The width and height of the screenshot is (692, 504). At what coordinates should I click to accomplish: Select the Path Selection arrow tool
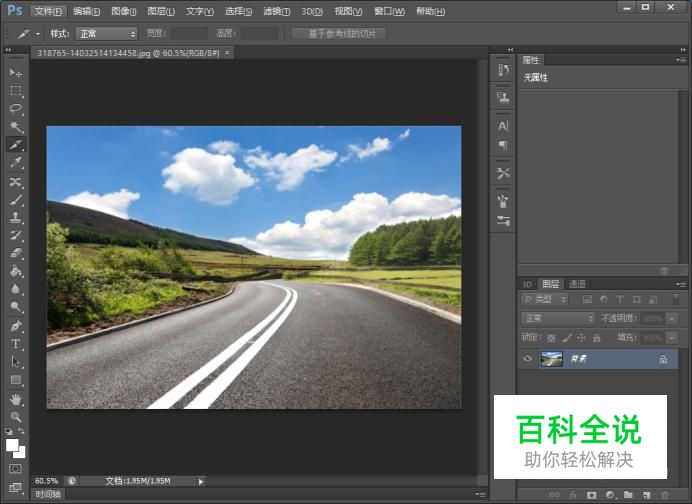coord(16,362)
